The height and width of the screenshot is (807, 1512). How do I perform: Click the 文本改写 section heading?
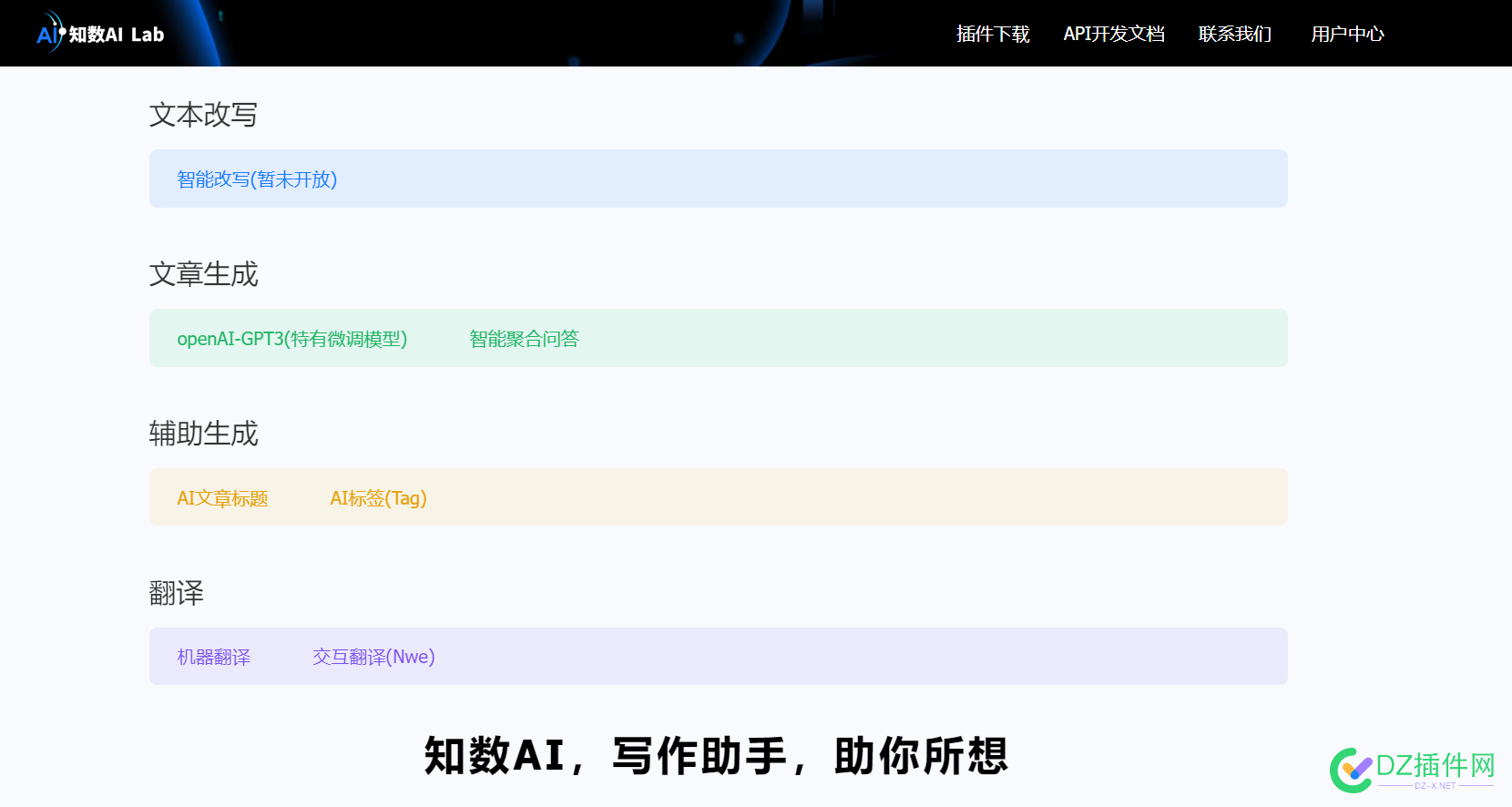[x=203, y=115]
